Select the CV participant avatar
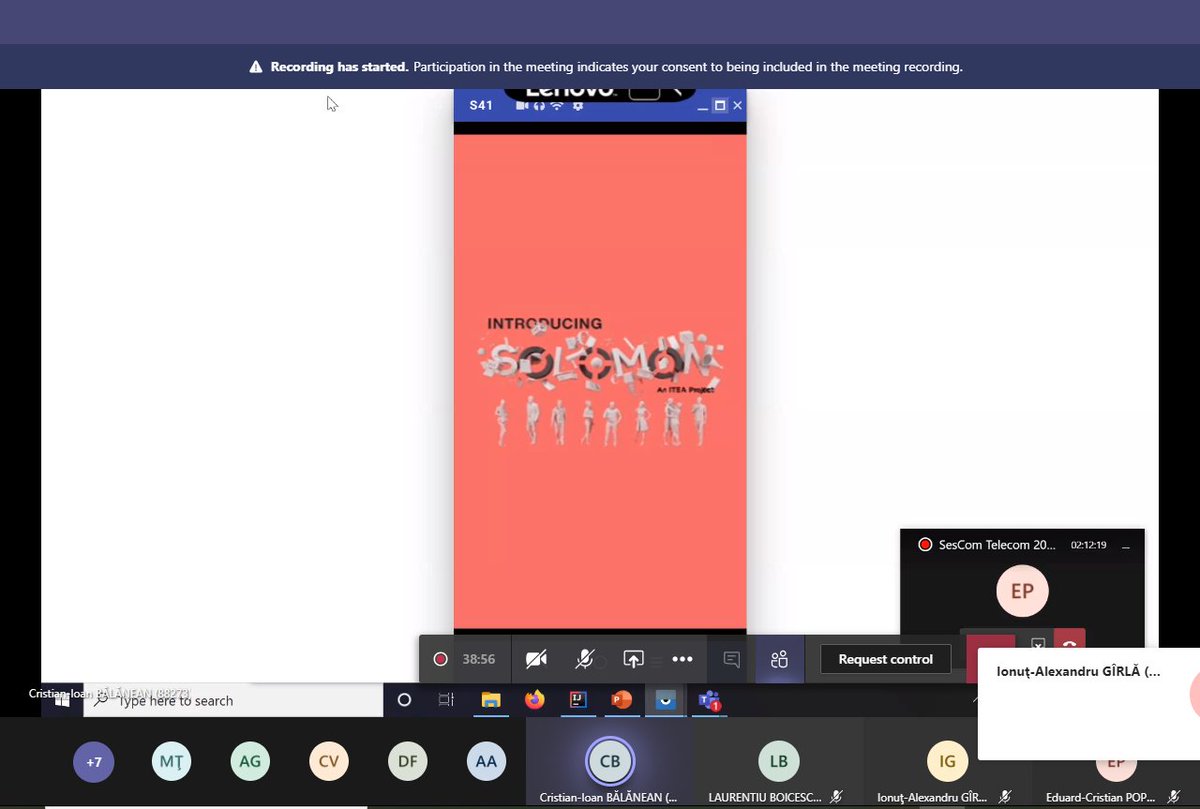This screenshot has width=1200, height=809. click(329, 762)
